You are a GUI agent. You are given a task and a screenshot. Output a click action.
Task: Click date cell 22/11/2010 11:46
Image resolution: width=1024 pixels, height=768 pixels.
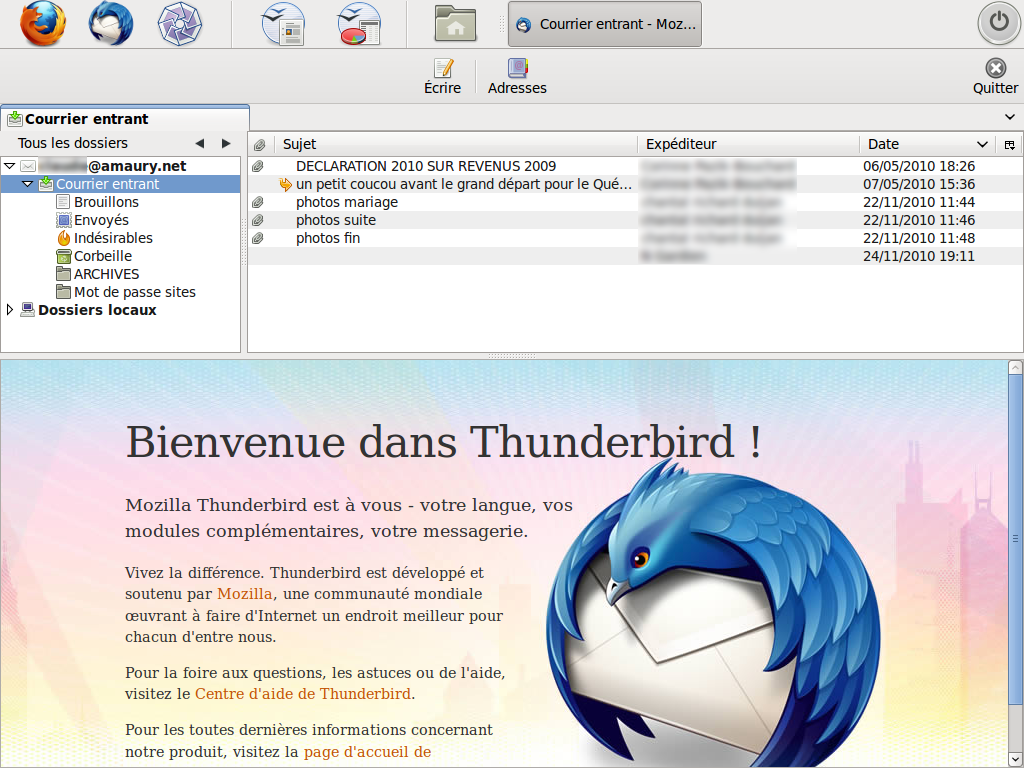[x=919, y=220]
